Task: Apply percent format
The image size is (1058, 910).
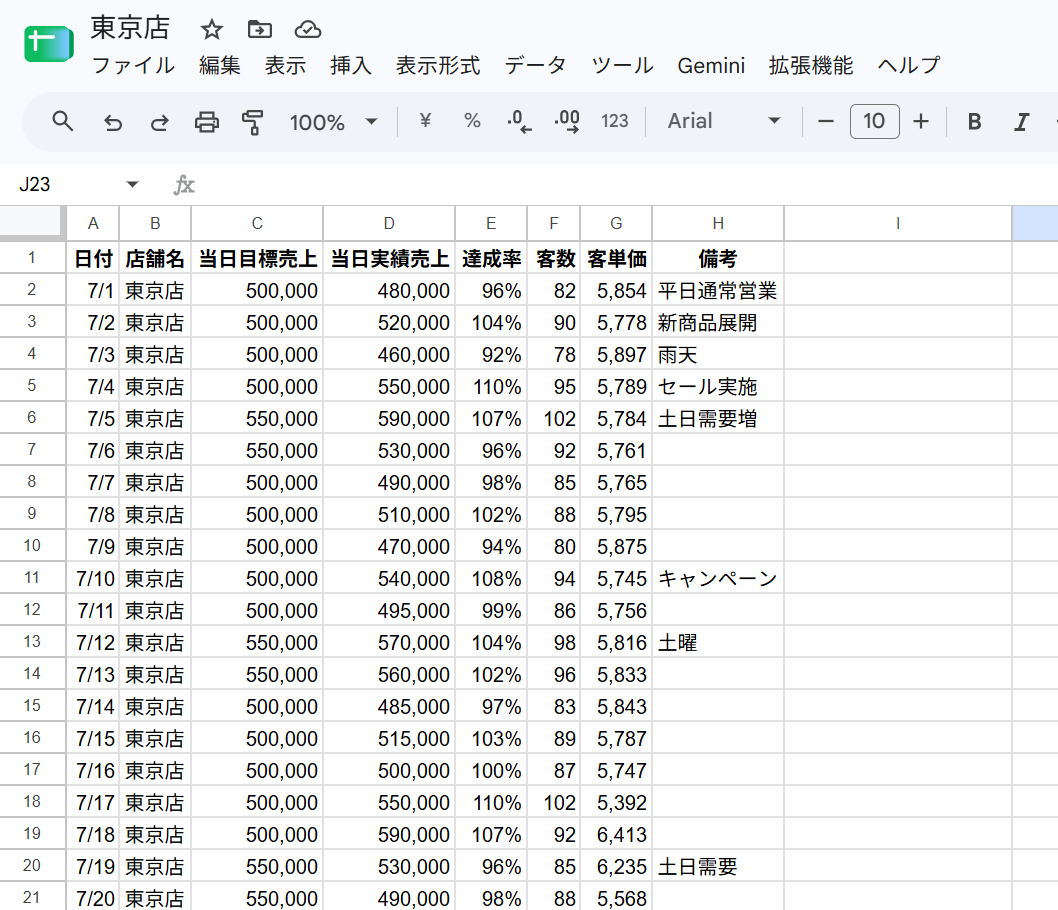Action: click(472, 121)
